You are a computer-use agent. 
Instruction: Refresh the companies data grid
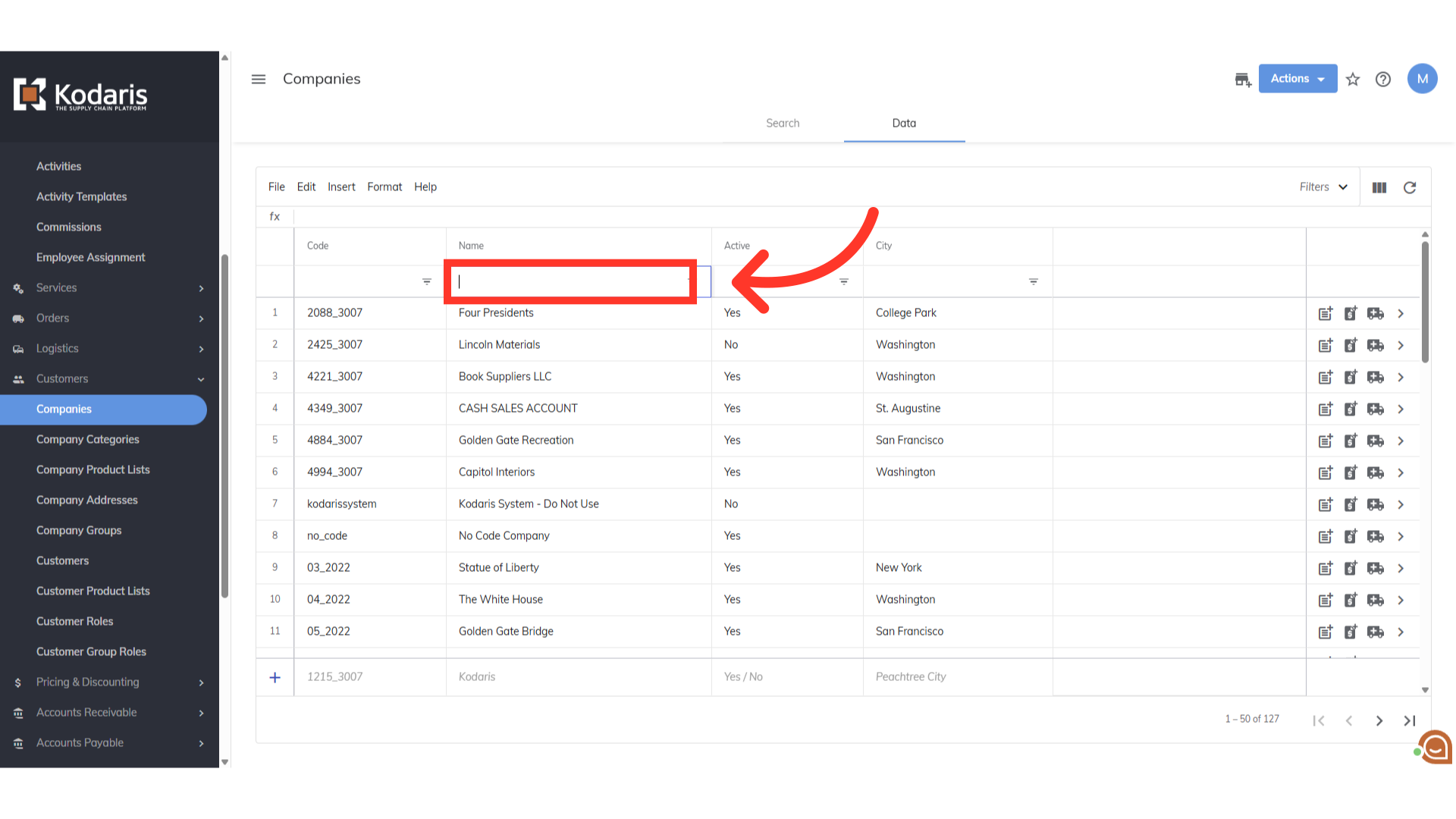[1410, 187]
